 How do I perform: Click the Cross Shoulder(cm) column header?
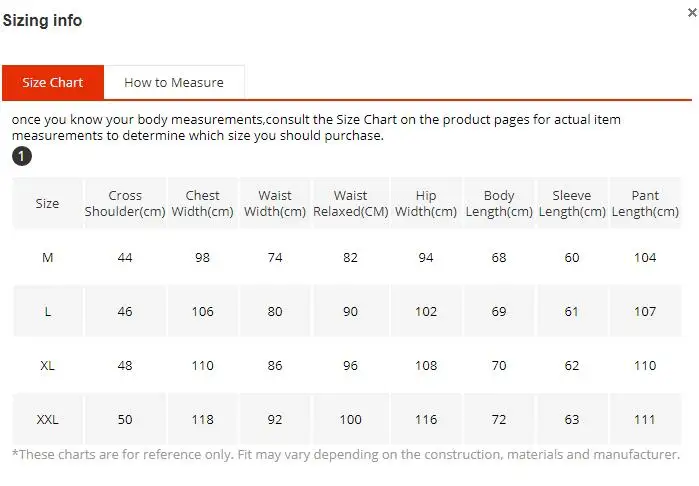tap(125, 203)
